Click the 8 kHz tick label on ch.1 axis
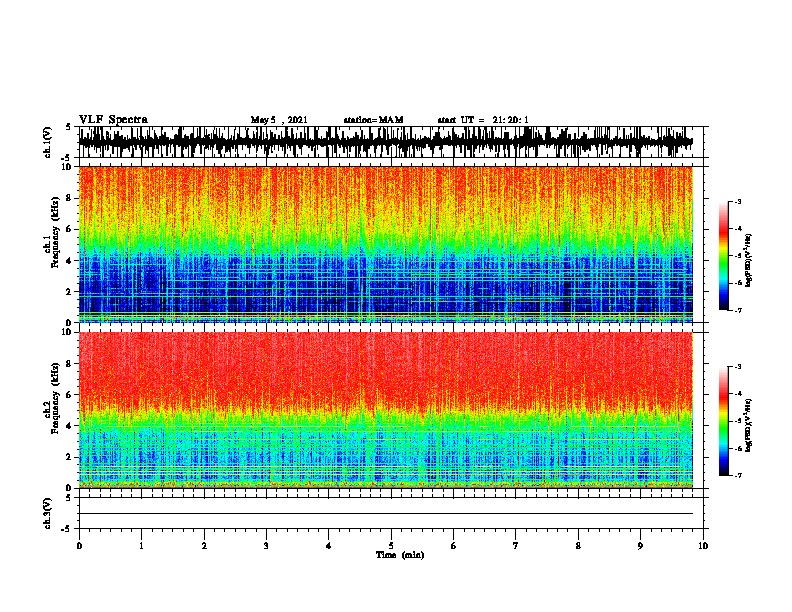Viewport: 792px width, 612px height. click(70, 198)
